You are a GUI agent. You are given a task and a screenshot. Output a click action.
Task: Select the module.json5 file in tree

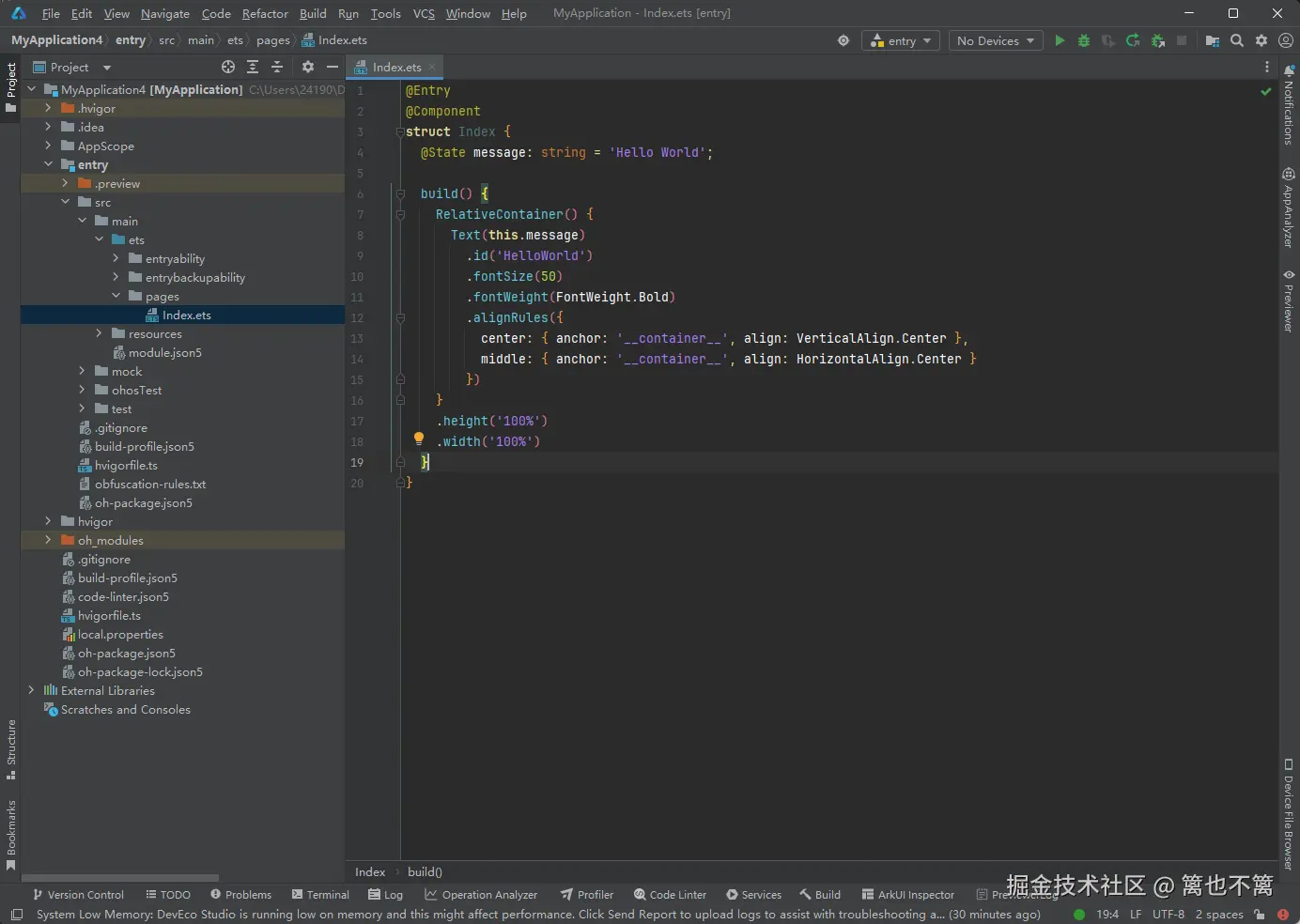(164, 352)
